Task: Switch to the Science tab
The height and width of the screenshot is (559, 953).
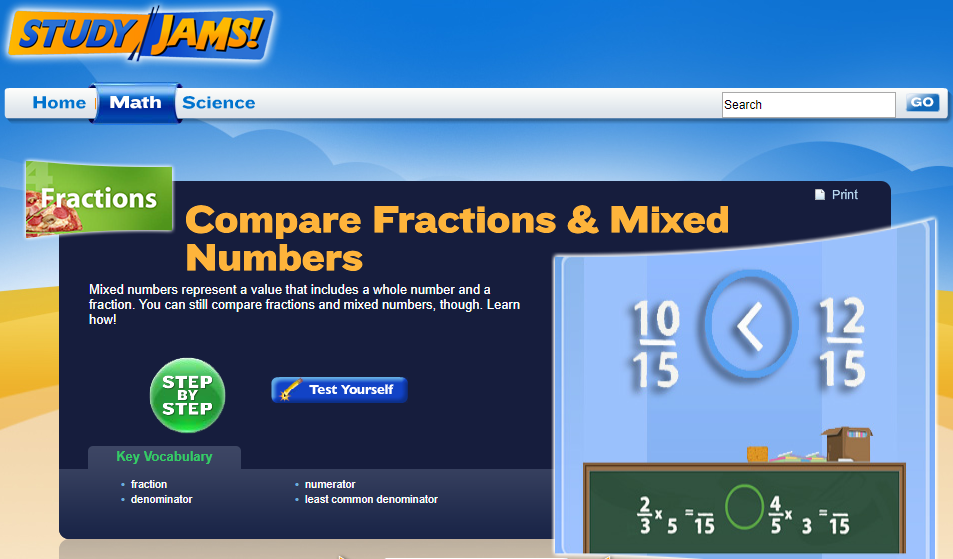Action: (219, 103)
